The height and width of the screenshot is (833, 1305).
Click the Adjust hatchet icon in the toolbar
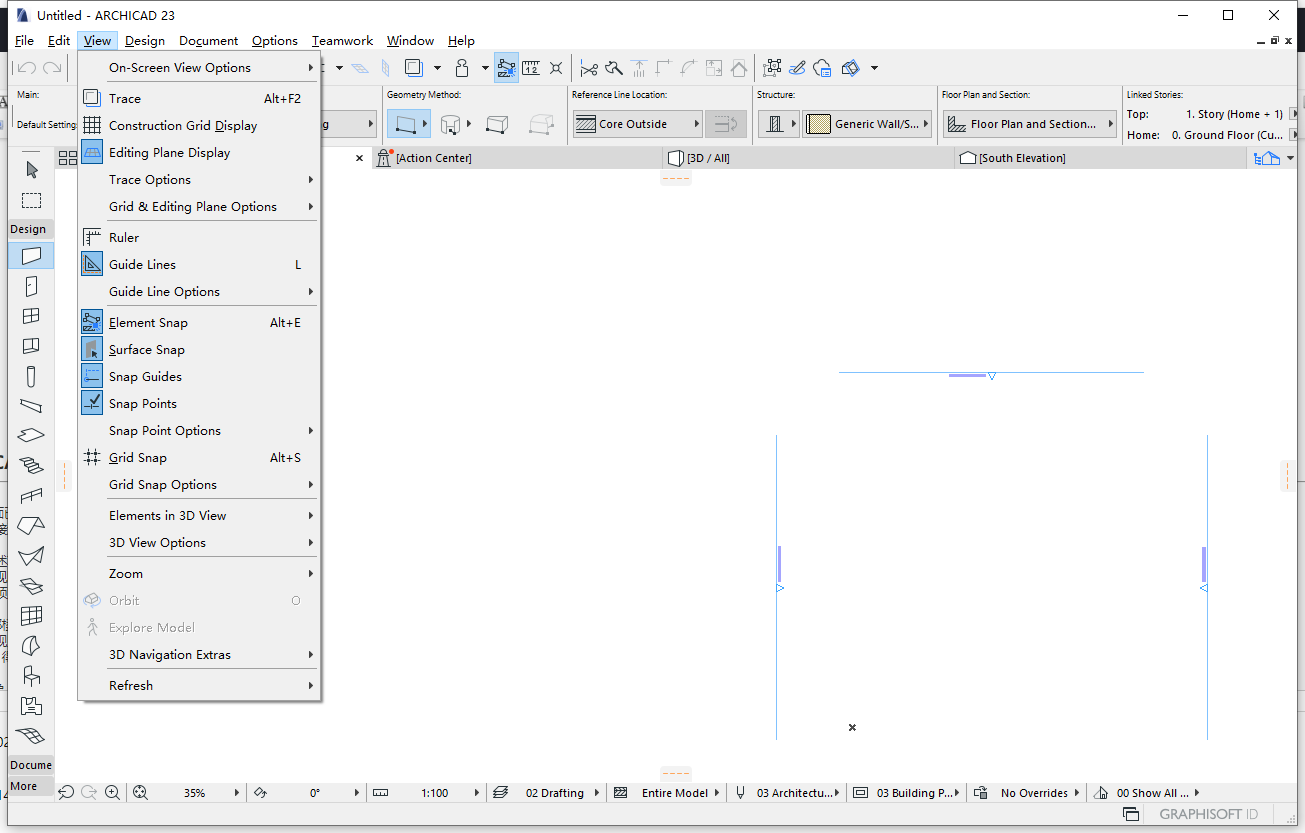coord(613,68)
